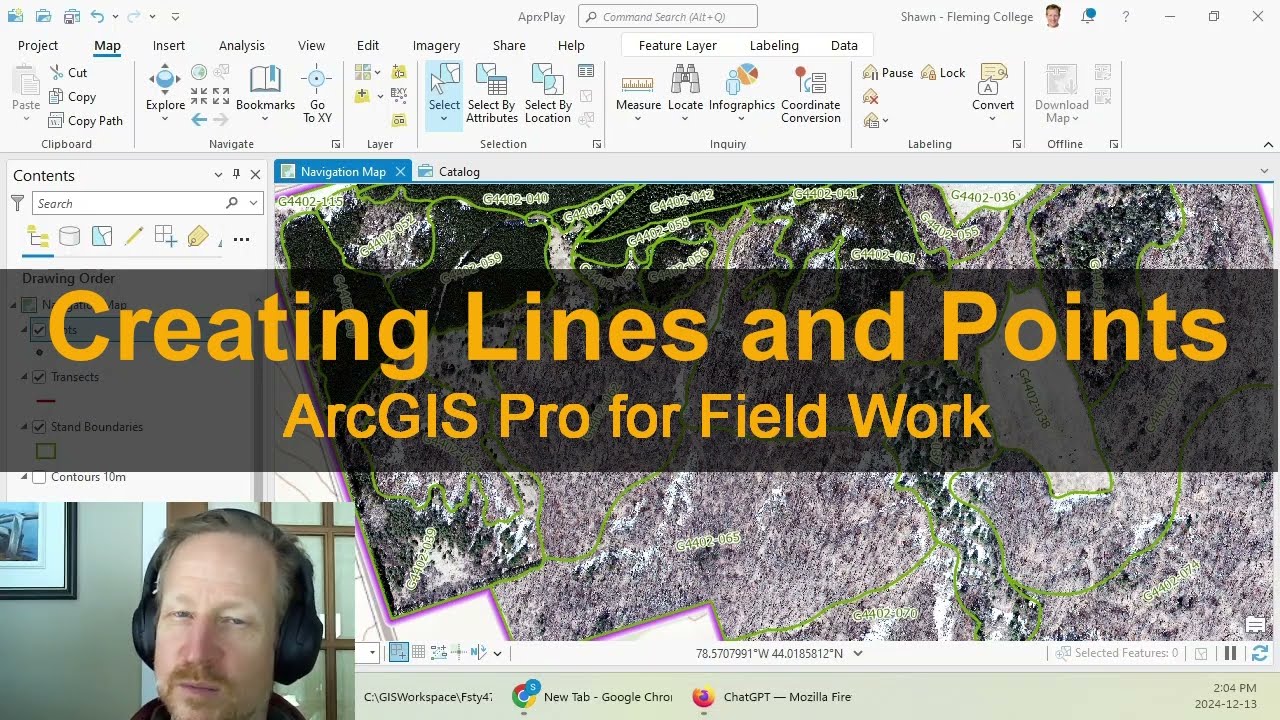Open the Select tool dropdown arrow
Screen dimensions: 1280x720
(444, 120)
